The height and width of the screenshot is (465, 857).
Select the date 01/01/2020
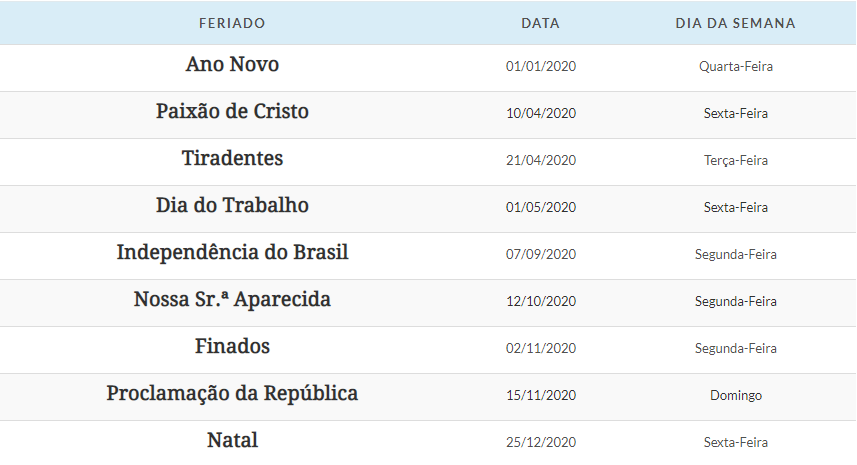pos(541,66)
